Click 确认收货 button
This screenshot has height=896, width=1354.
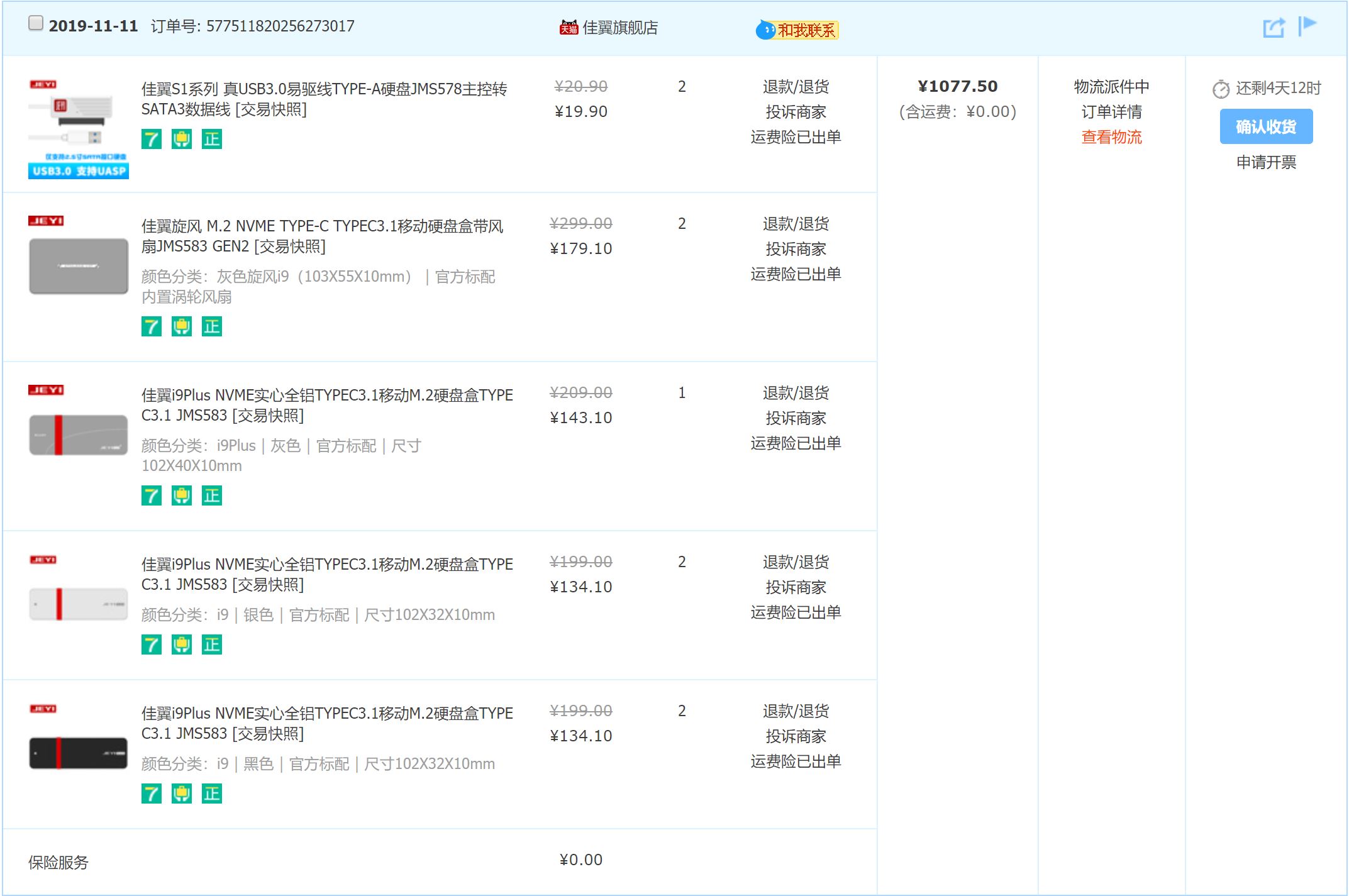[1266, 126]
